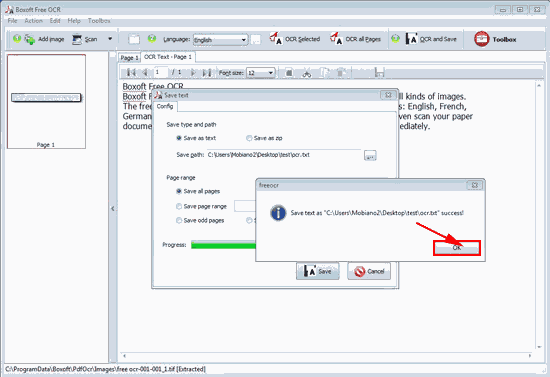Click the vertical scrollbar down arrow
This screenshot has height=377, width=550.
(539, 347)
